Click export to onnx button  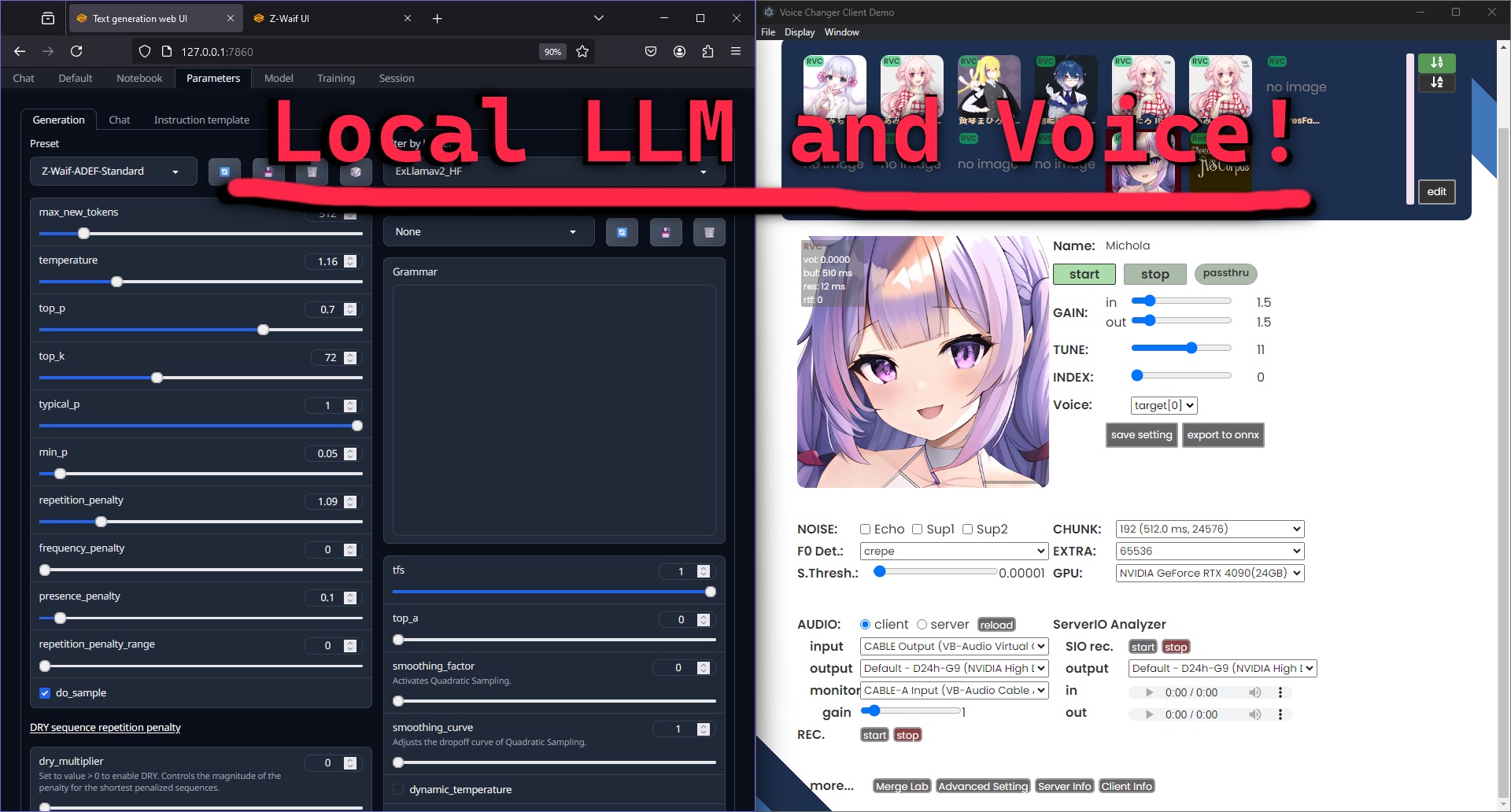[1223, 435]
